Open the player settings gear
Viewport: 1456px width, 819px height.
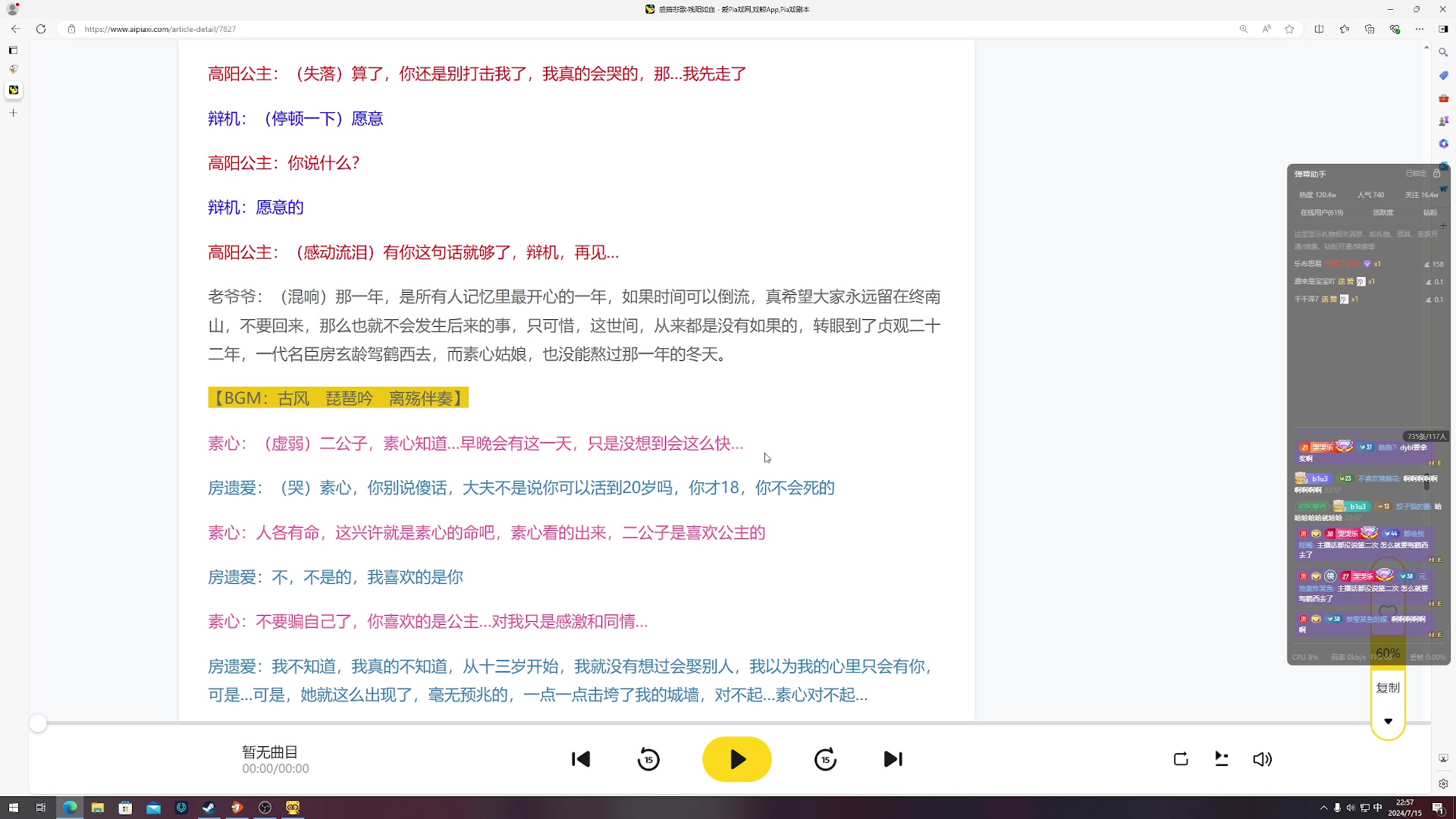point(1444,784)
